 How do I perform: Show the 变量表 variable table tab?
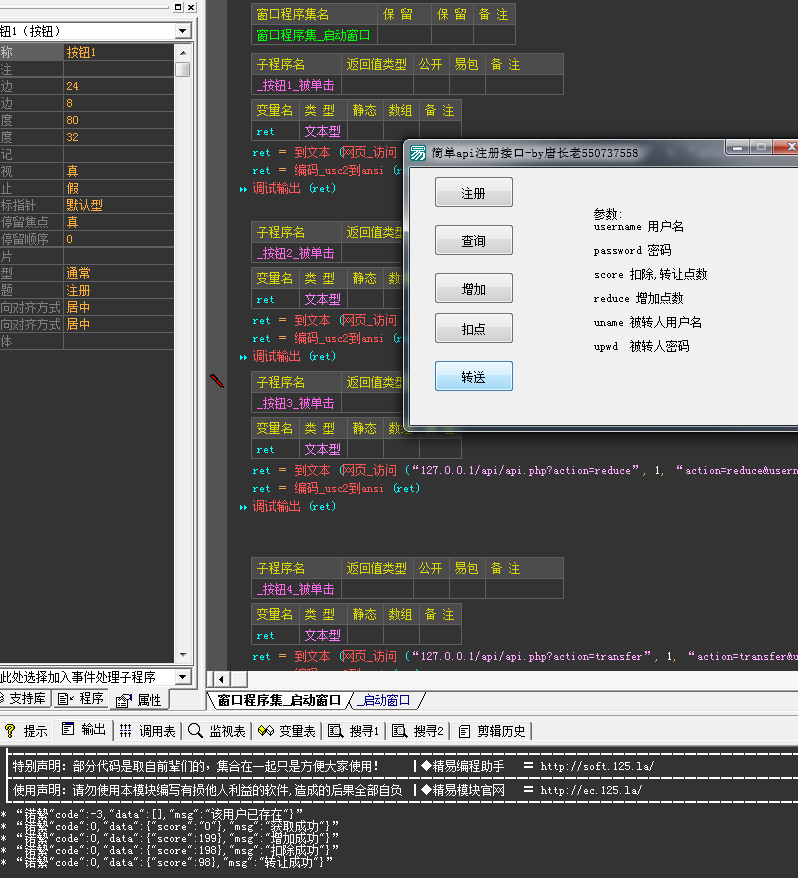coord(287,731)
